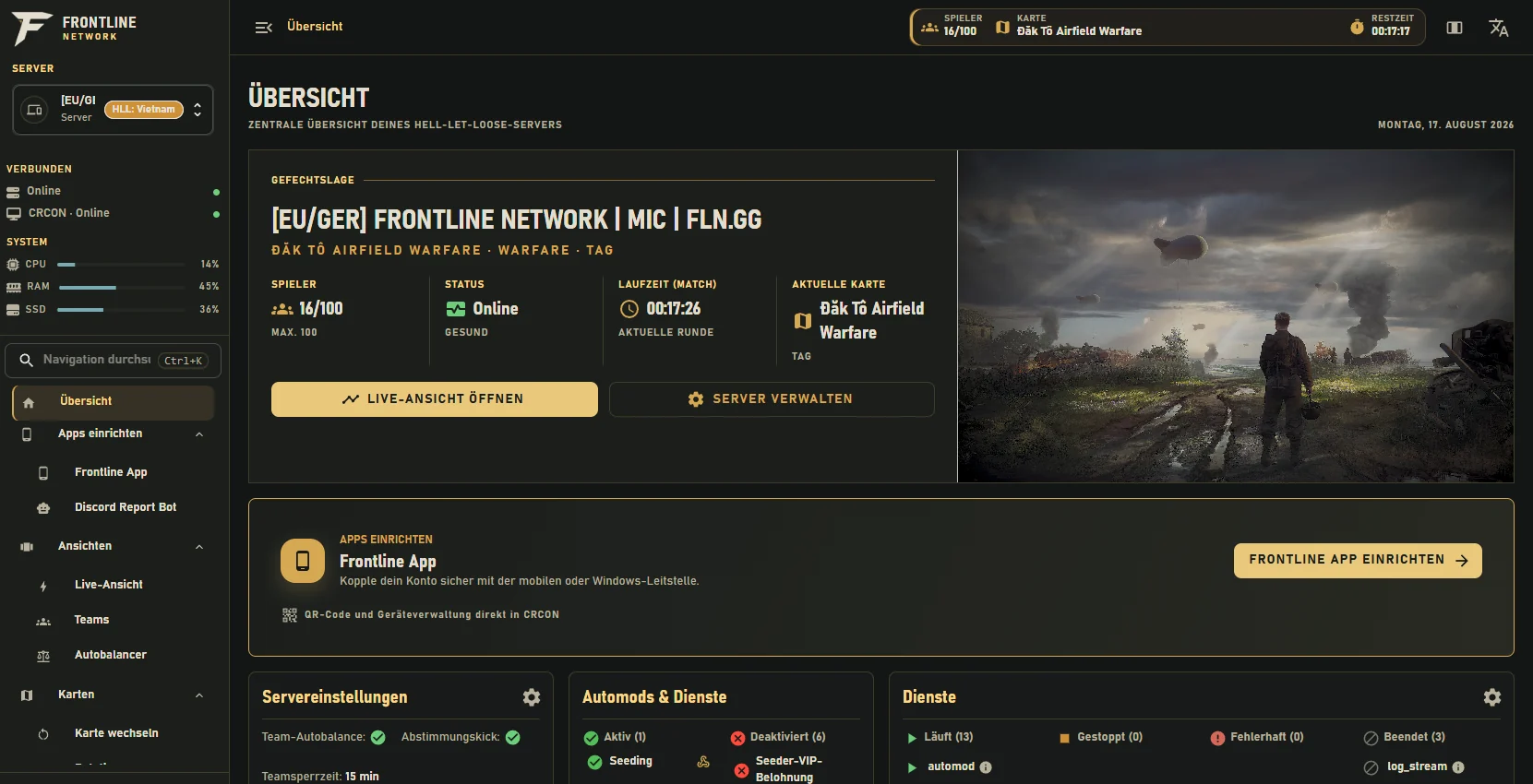Click the Restzeit timer in header
The width and height of the screenshot is (1533, 784).
point(1391,31)
